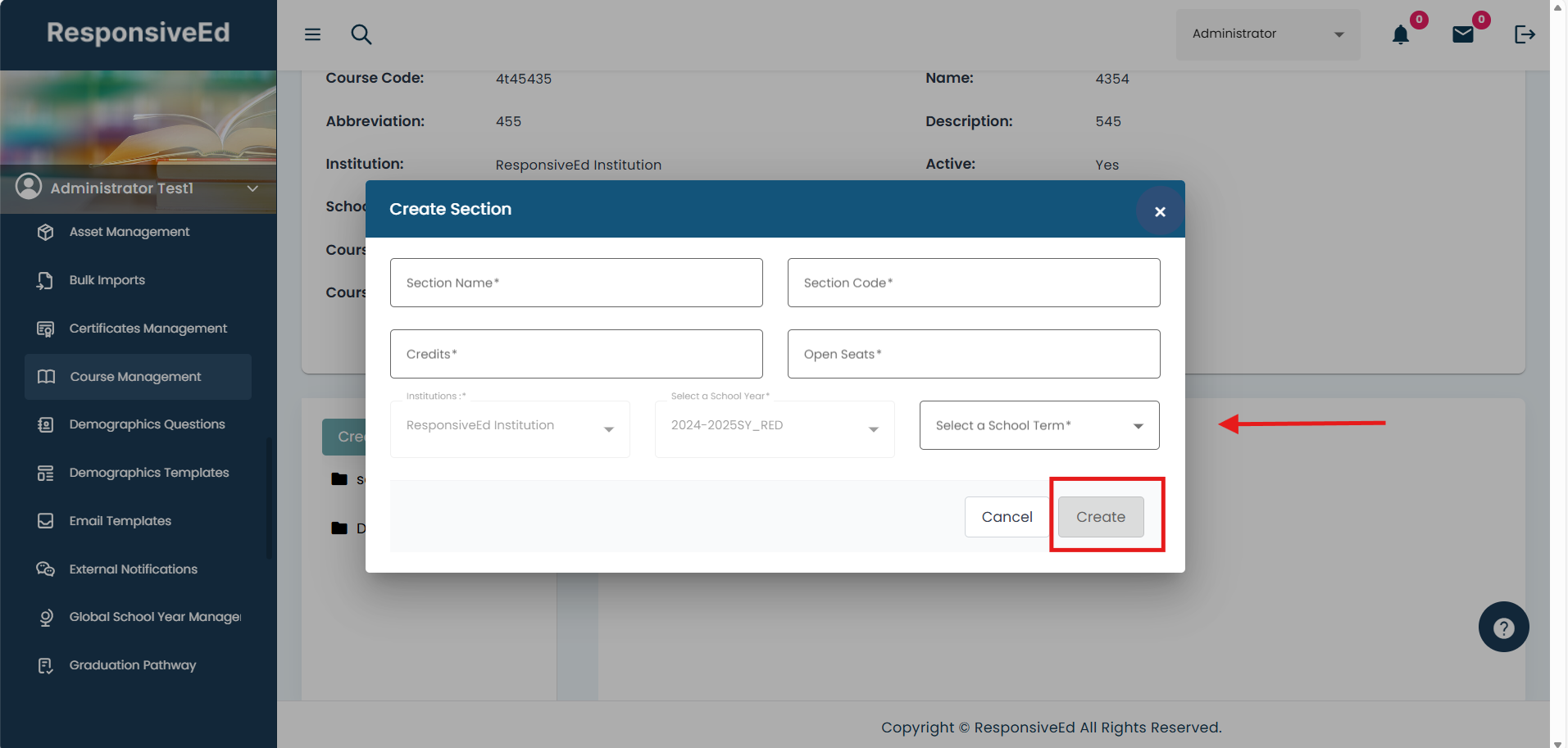Open the Select a School Year dropdown
Screen dimensions: 1568x748
coord(774,426)
